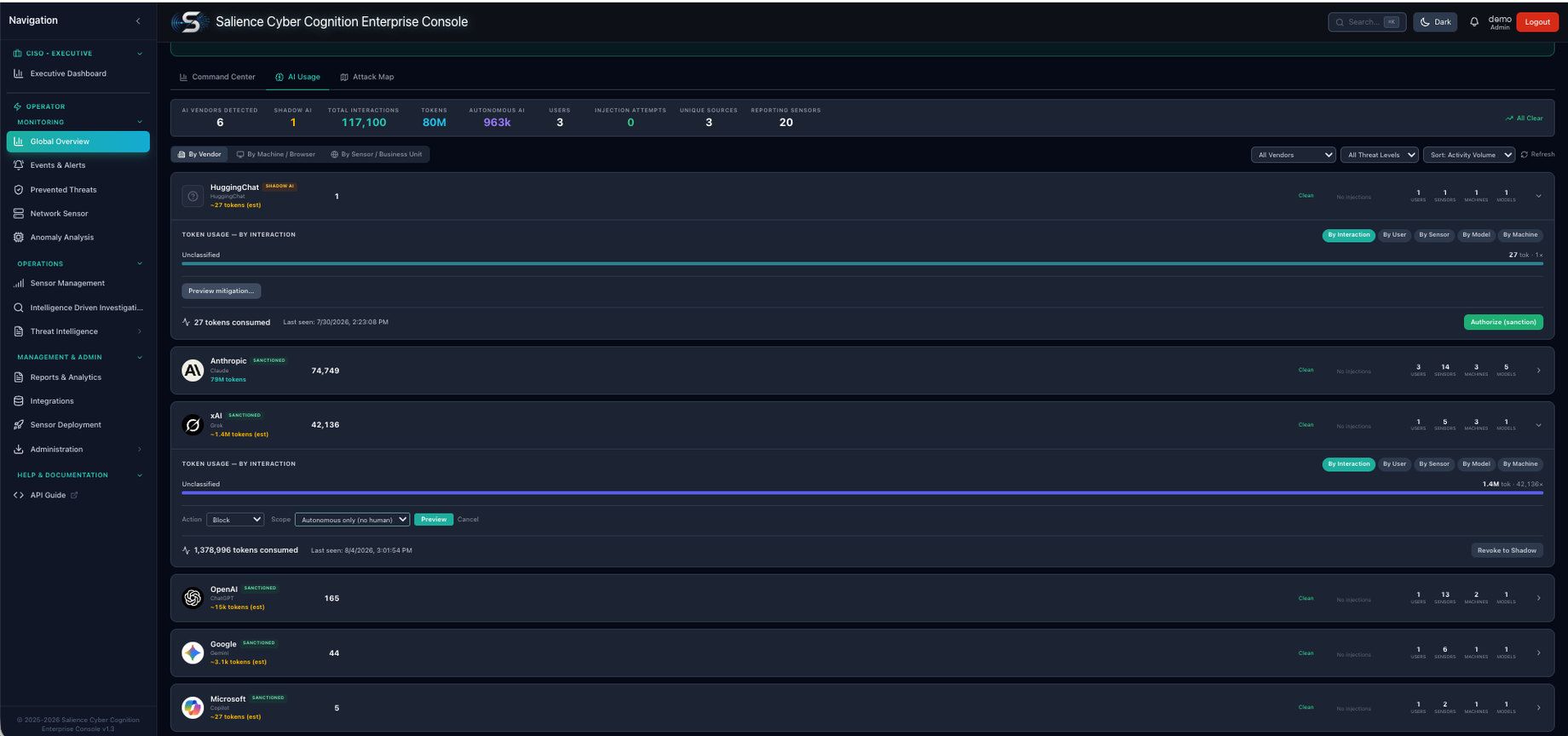Viewport: 1568px width, 736px height.
Task: Click the All Clear status indicator
Action: pos(1524,118)
